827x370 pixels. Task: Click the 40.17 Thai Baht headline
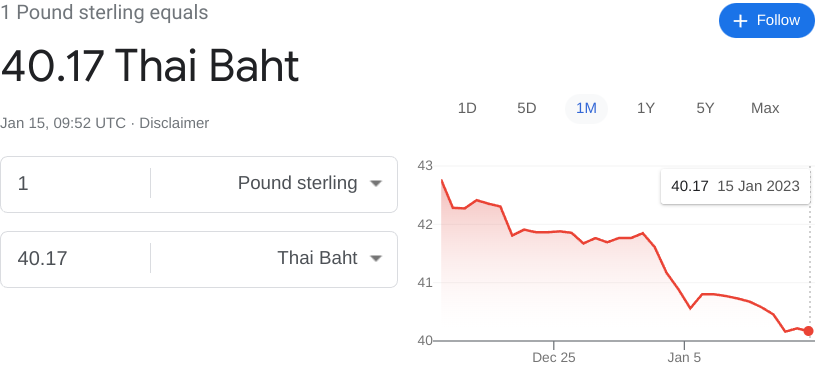[150, 66]
